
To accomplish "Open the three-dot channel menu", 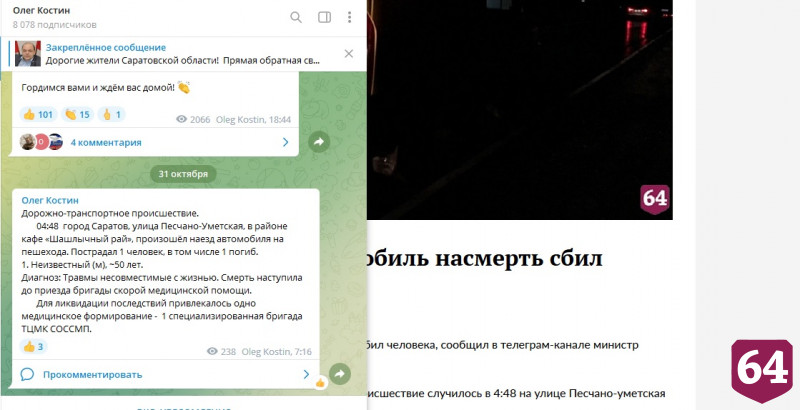I will [349, 17].
